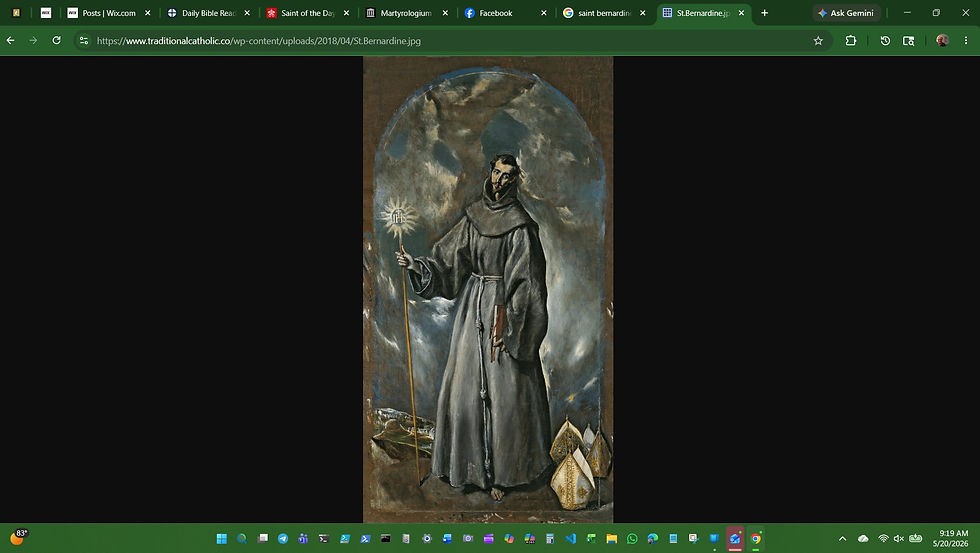Open the clock showing 9:19 AM
The height and width of the screenshot is (553, 980).
click(952, 539)
